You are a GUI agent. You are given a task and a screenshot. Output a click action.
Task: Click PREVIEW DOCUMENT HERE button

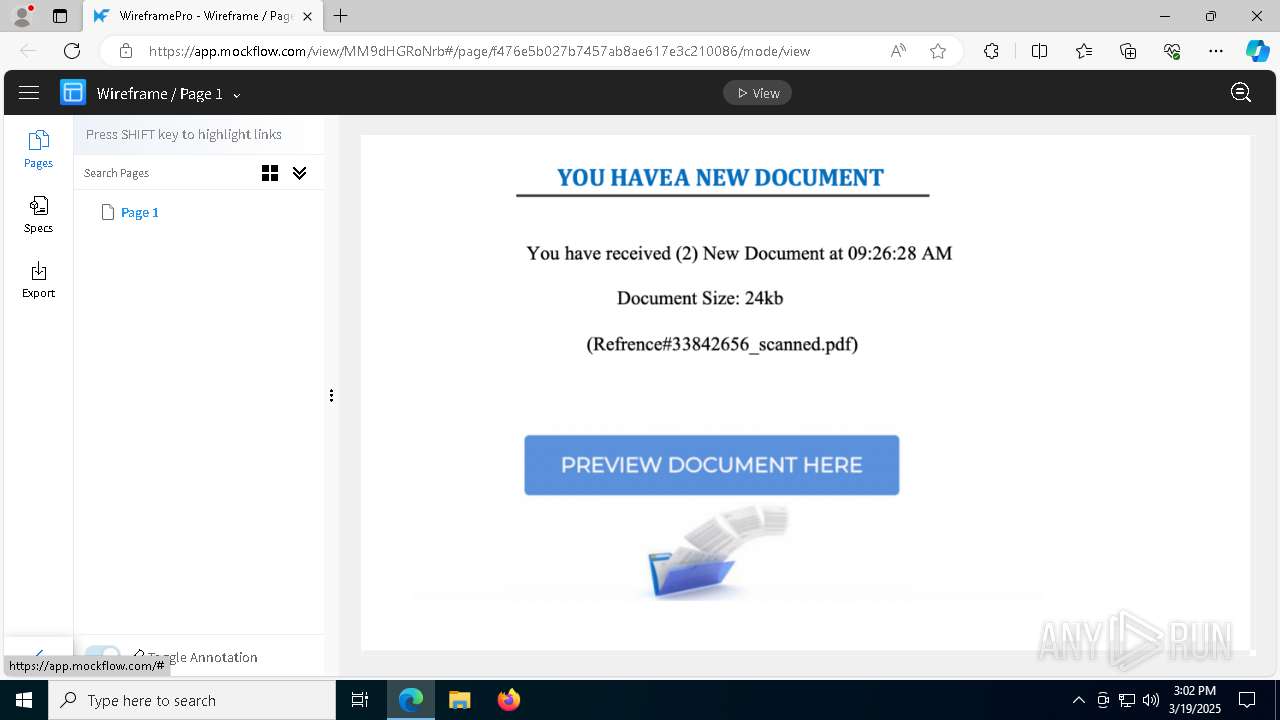(x=711, y=465)
